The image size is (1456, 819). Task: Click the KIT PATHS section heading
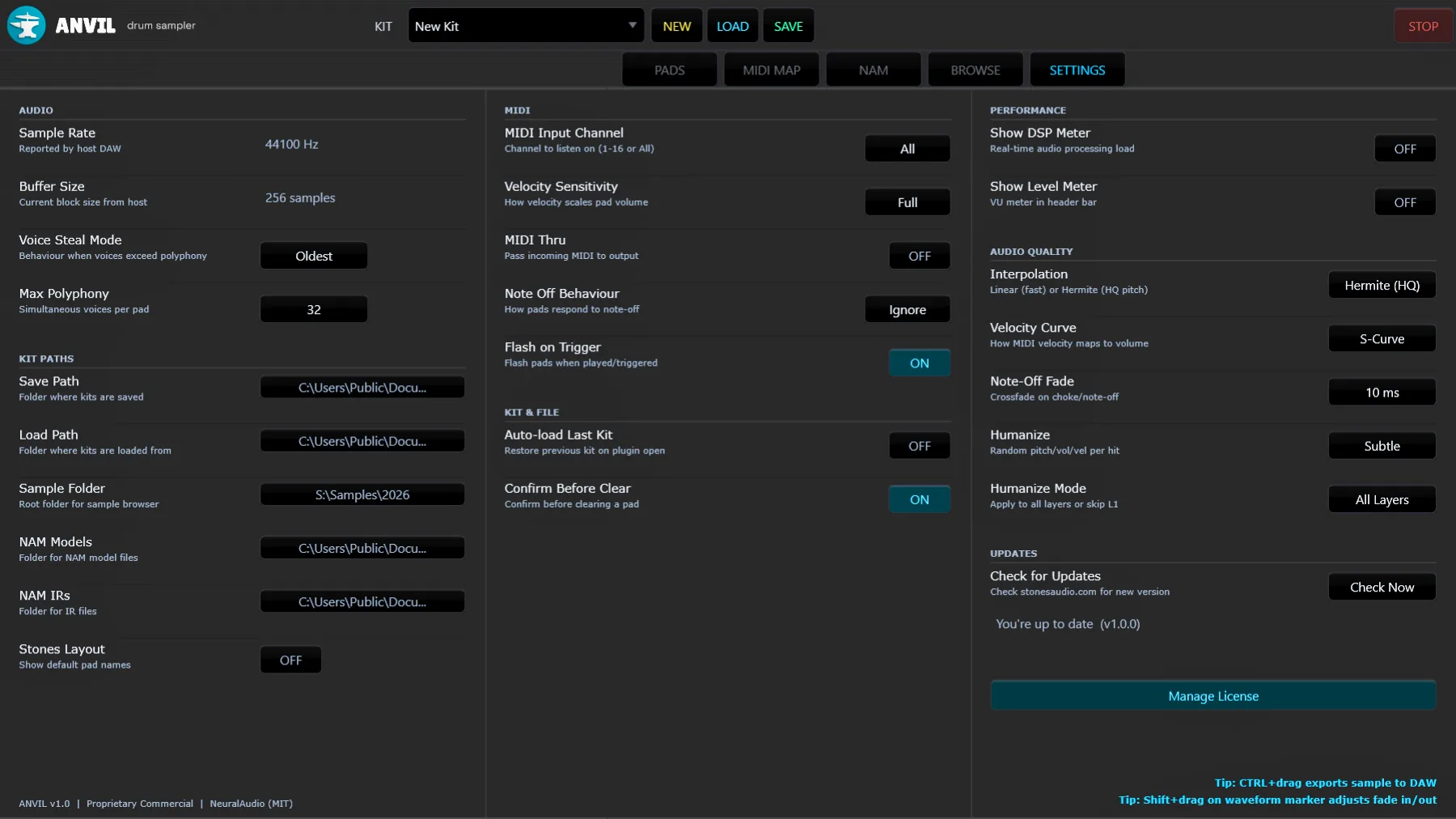coord(46,359)
